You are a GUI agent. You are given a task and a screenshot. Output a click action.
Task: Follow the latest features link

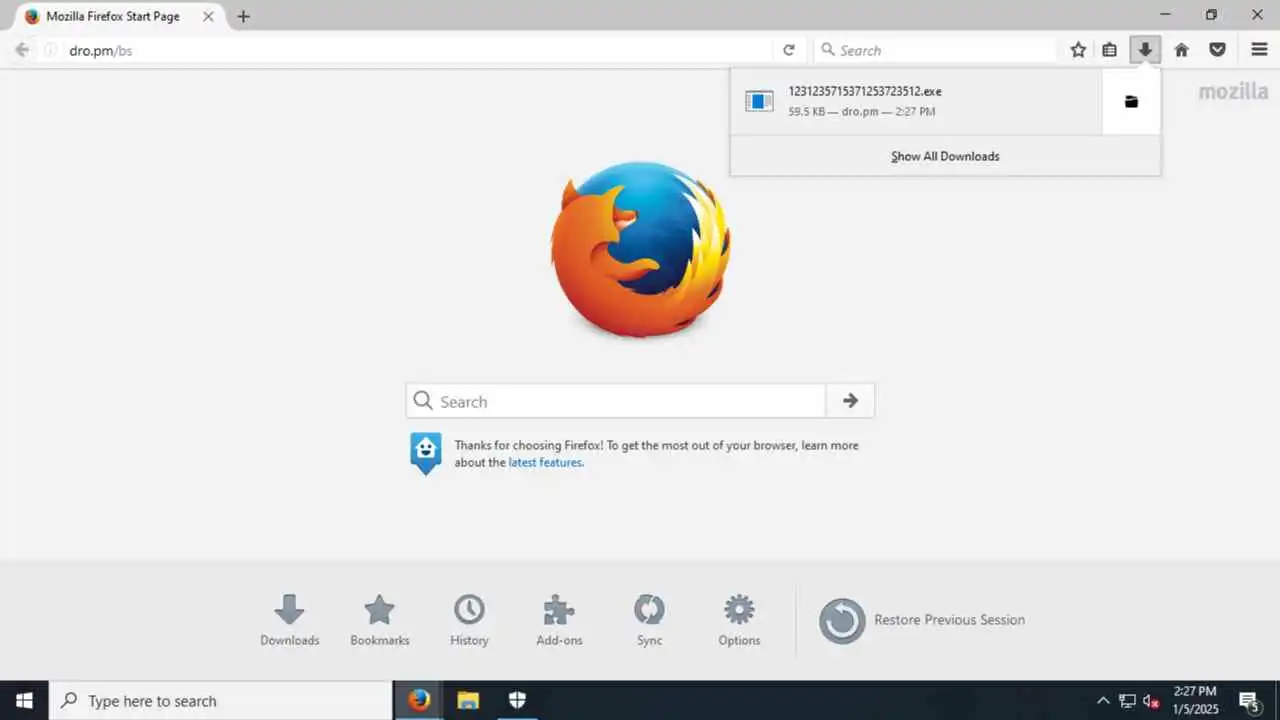(546, 463)
